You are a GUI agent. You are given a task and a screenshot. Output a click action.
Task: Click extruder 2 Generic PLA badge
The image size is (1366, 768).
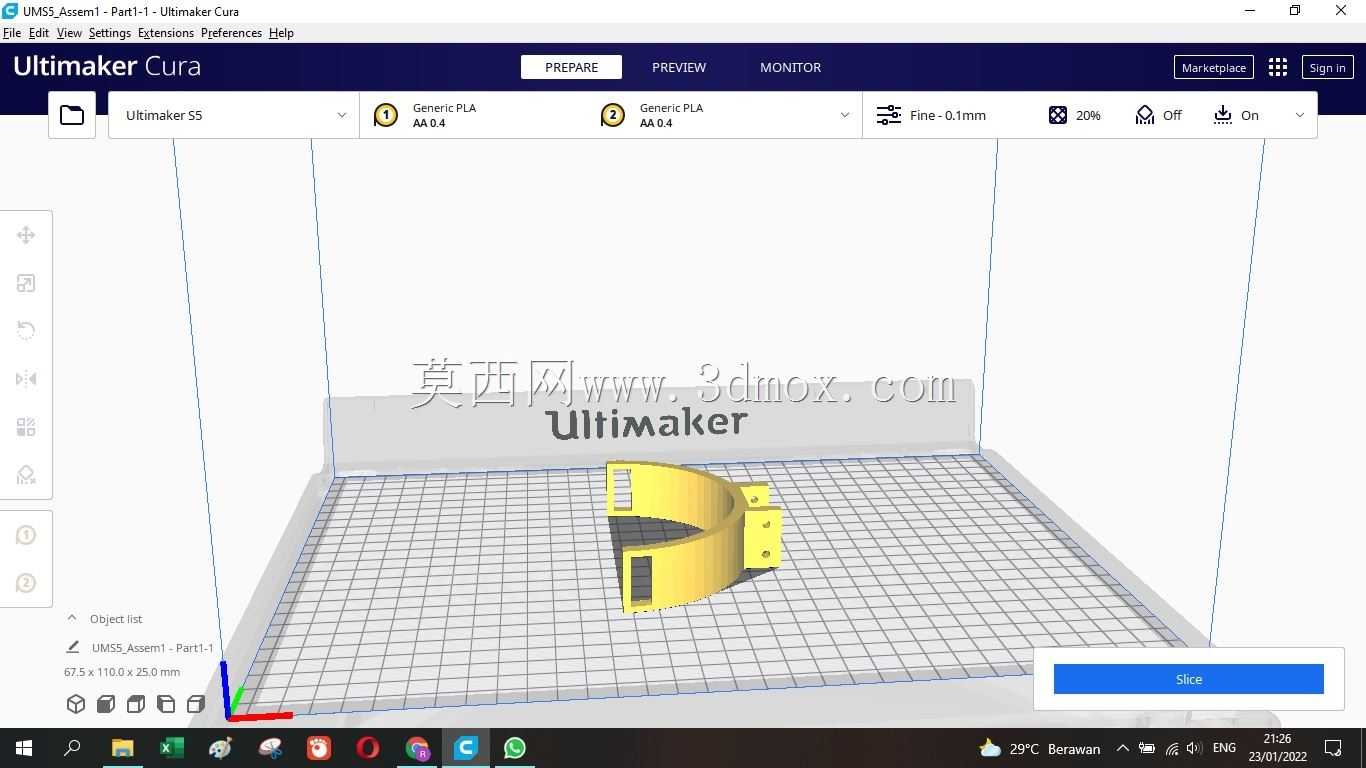point(613,115)
